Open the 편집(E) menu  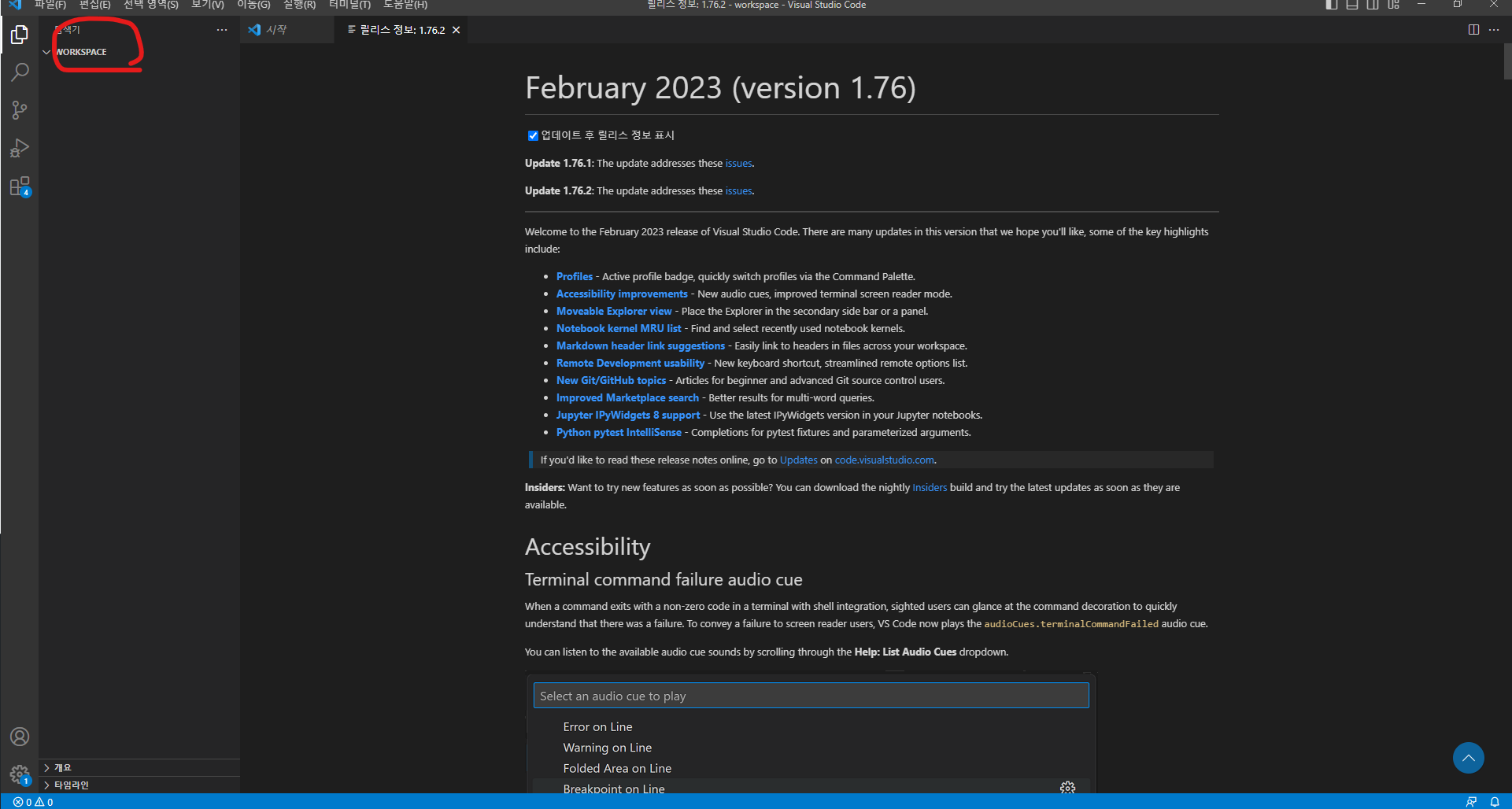pos(94,5)
